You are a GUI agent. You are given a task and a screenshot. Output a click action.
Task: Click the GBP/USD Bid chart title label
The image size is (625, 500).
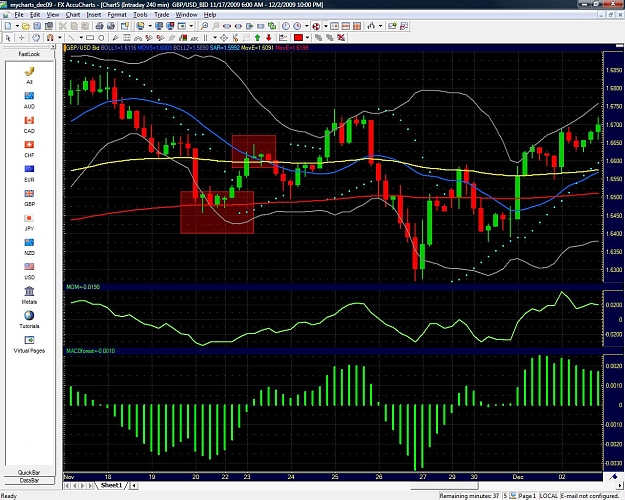(83, 47)
